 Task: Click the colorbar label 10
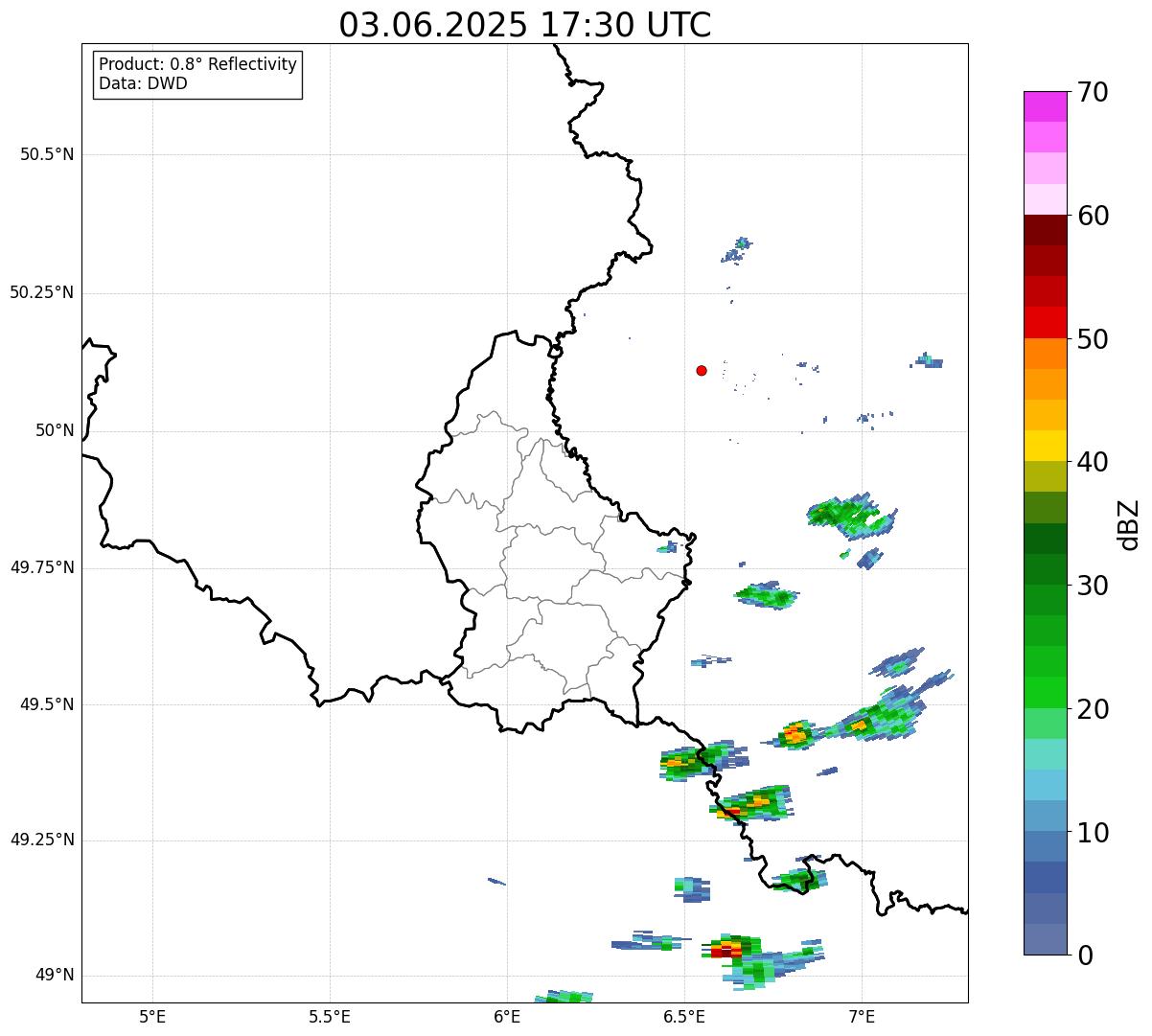pos(1094,833)
